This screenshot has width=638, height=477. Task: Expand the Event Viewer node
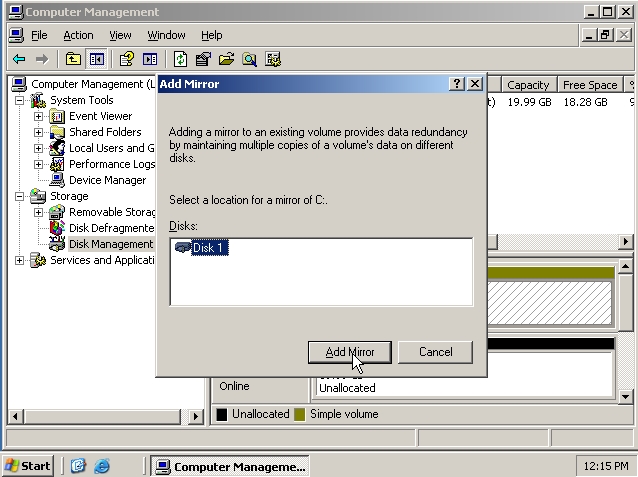click(38, 116)
